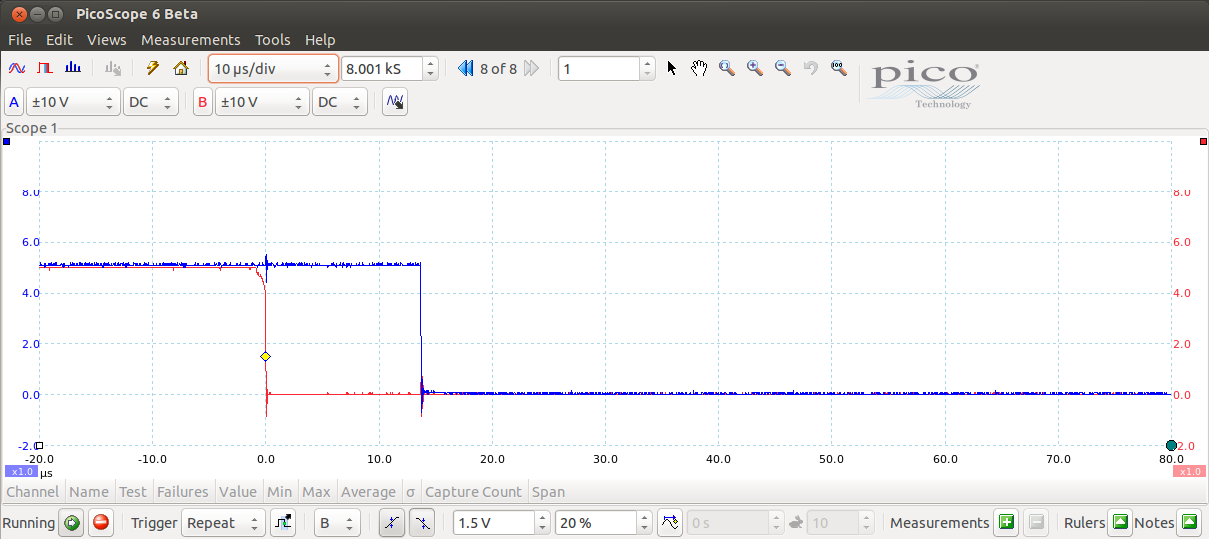Open channel A ±10 V range dropdown
The width and height of the screenshot is (1209, 539).
72,102
